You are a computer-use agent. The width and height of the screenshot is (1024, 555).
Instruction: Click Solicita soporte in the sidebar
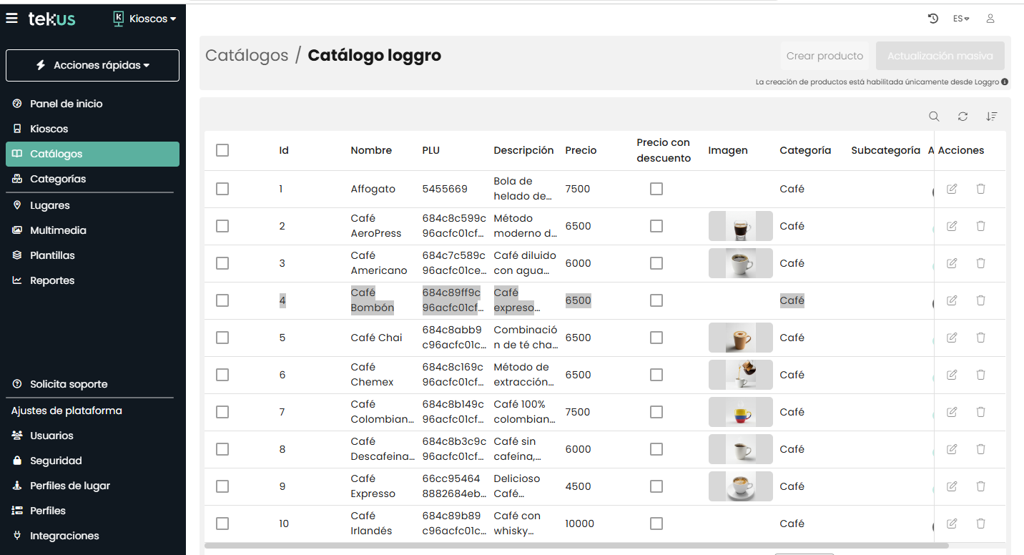(x=68, y=384)
